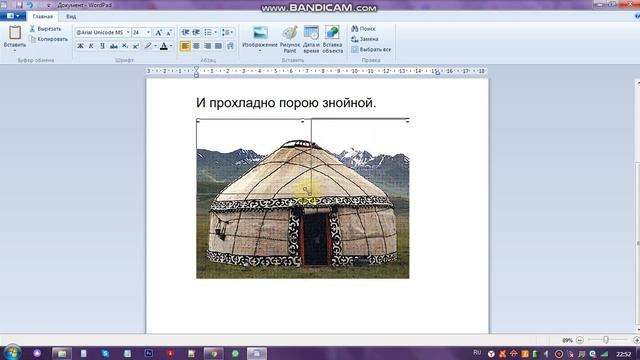The image size is (640, 360).
Task: Cut selection with Вырезать
Action: 45,29
